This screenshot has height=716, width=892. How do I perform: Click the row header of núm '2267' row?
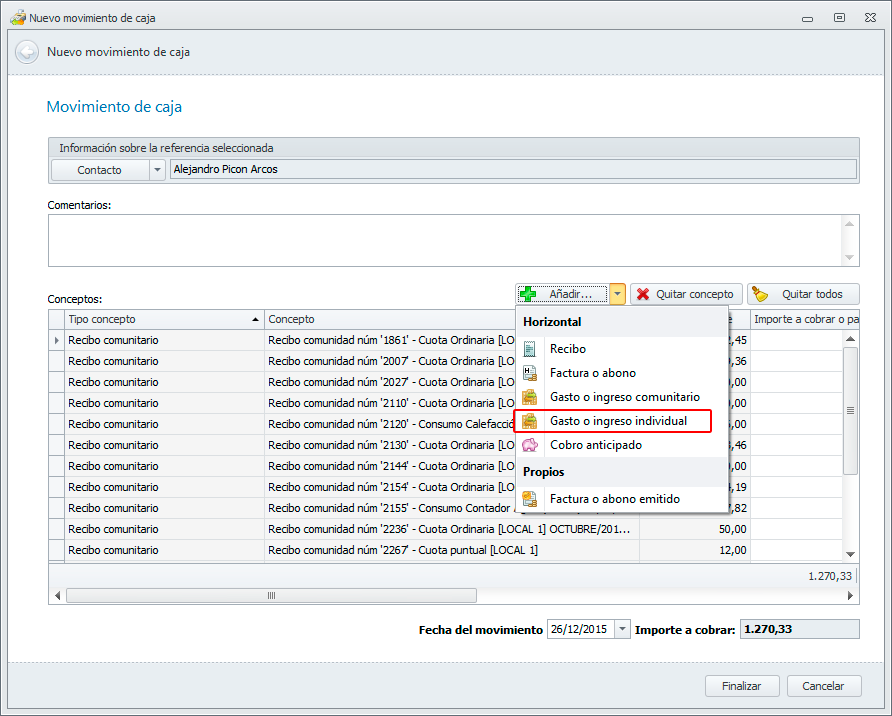[56, 551]
